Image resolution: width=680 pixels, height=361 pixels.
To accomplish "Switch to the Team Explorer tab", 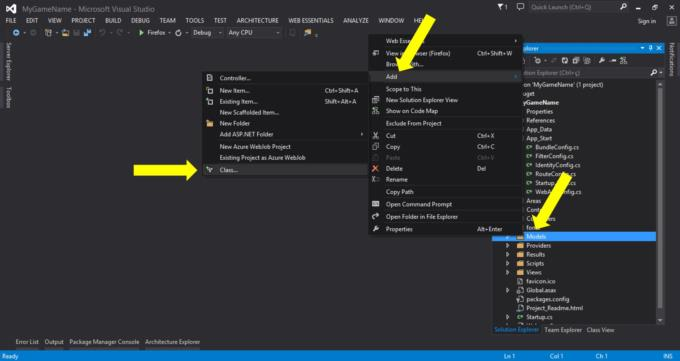I will pos(563,330).
